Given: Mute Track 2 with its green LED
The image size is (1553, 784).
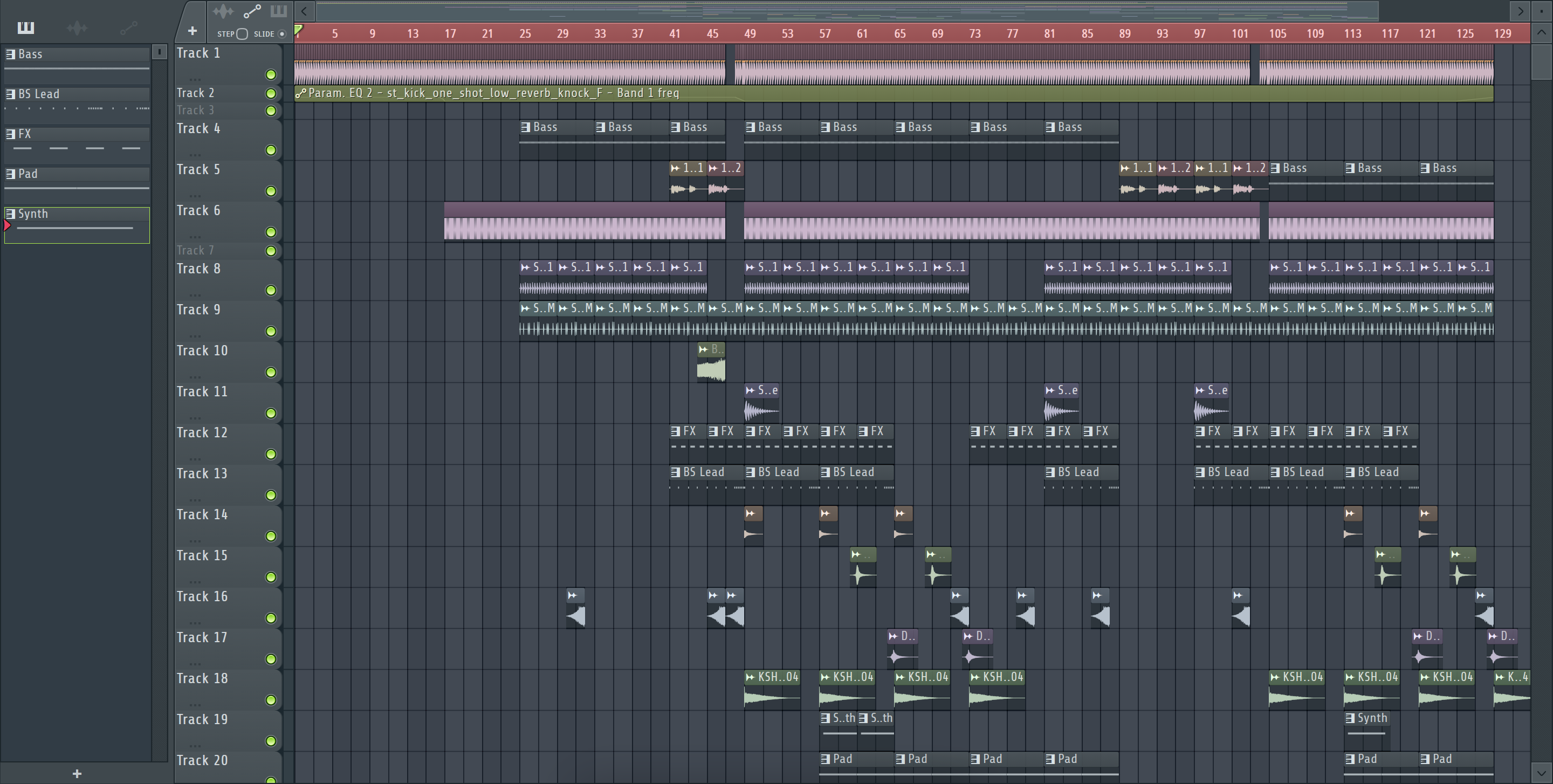Looking at the screenshot, I should [x=271, y=93].
